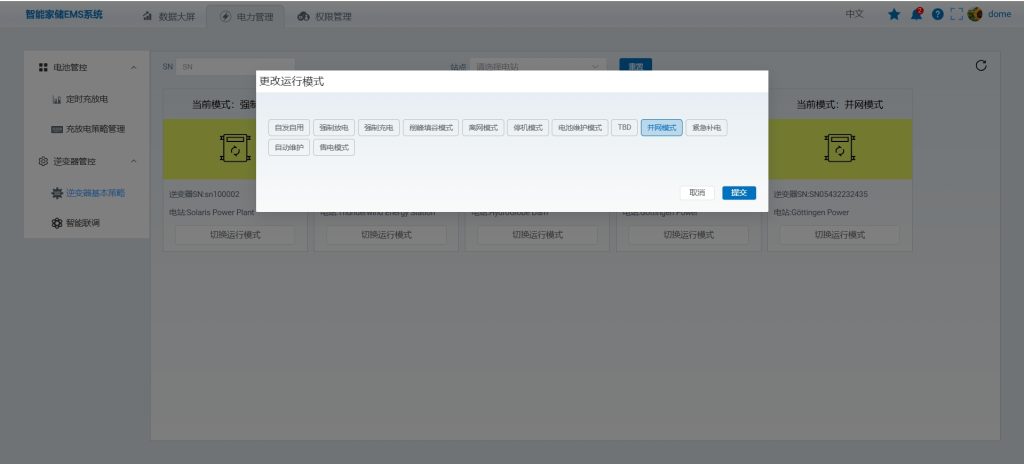Collapse the 电池管控 sidebar group
The width and height of the screenshot is (1024, 464).
click(x=134, y=67)
